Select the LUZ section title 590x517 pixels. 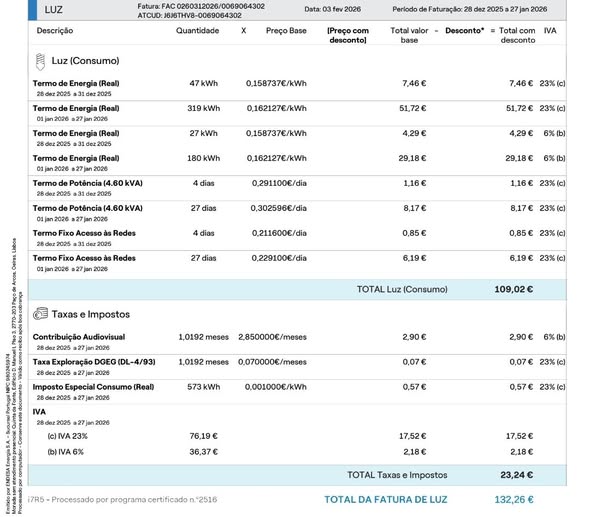tap(53, 10)
